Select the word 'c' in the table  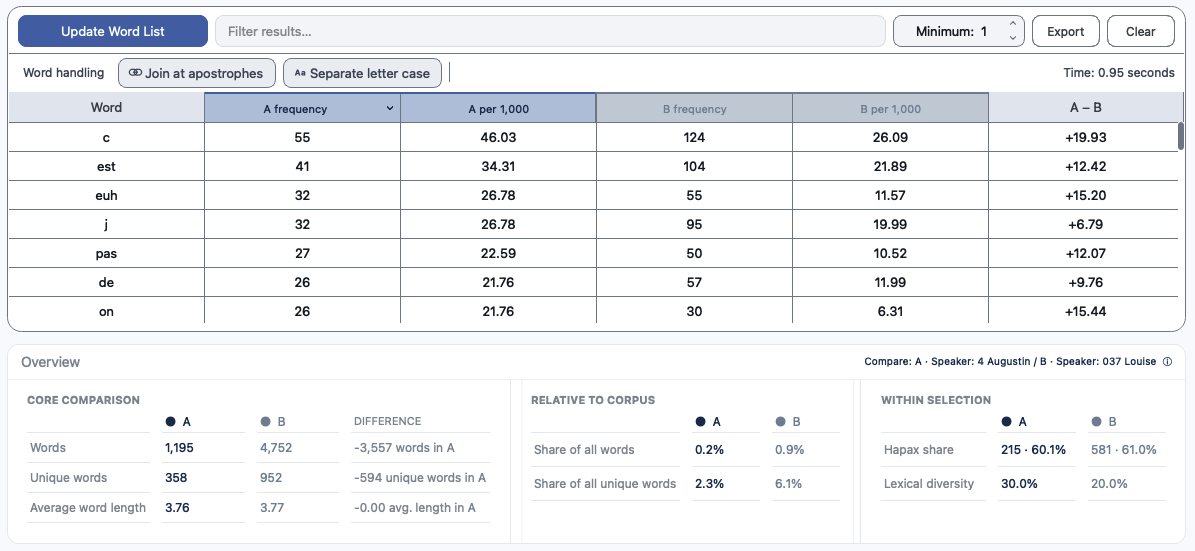(106, 137)
